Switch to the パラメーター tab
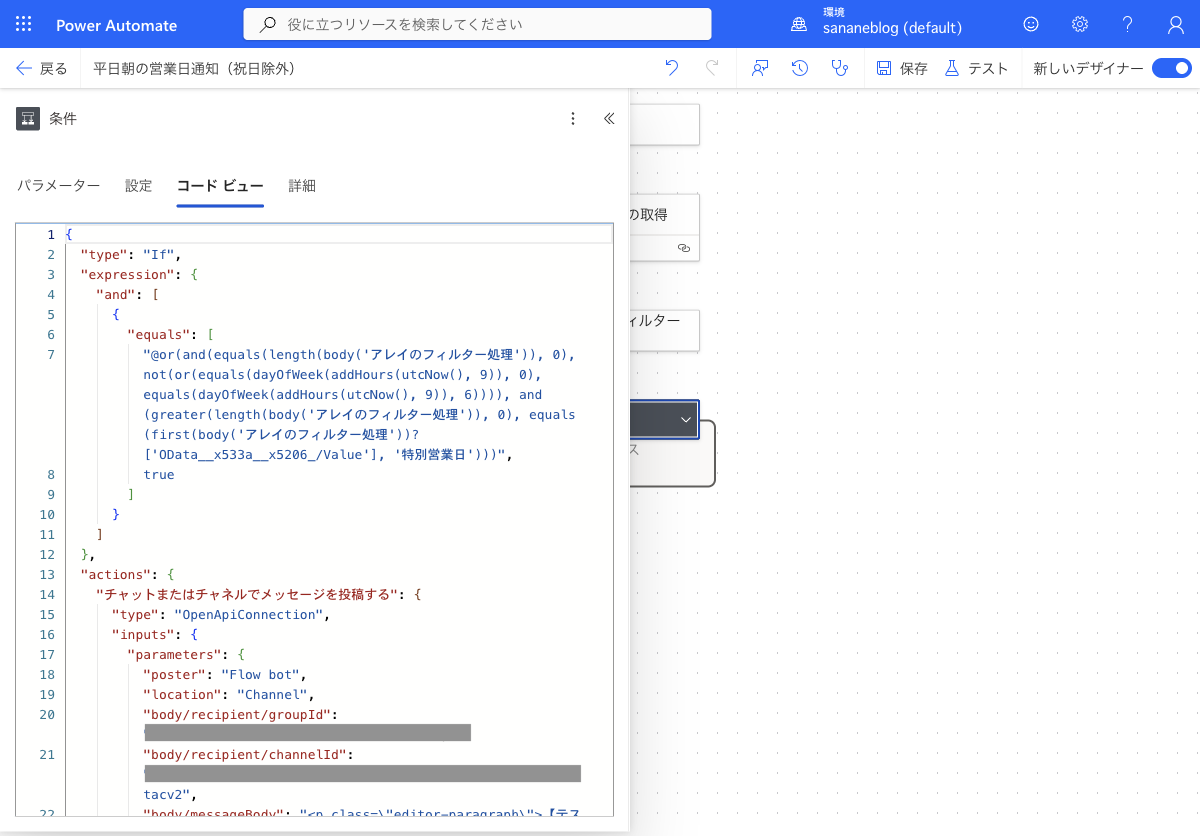Viewport: 1200px width, 836px height. 59,186
